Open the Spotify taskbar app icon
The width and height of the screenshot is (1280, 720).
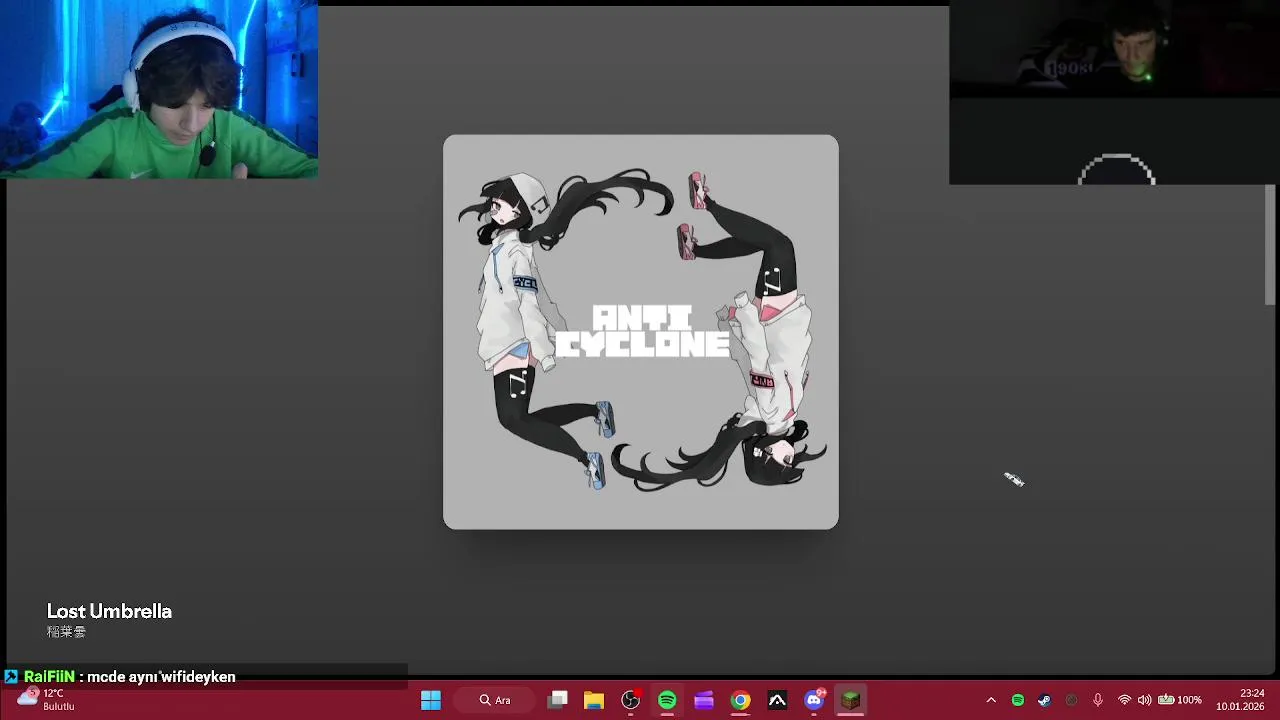click(x=667, y=700)
